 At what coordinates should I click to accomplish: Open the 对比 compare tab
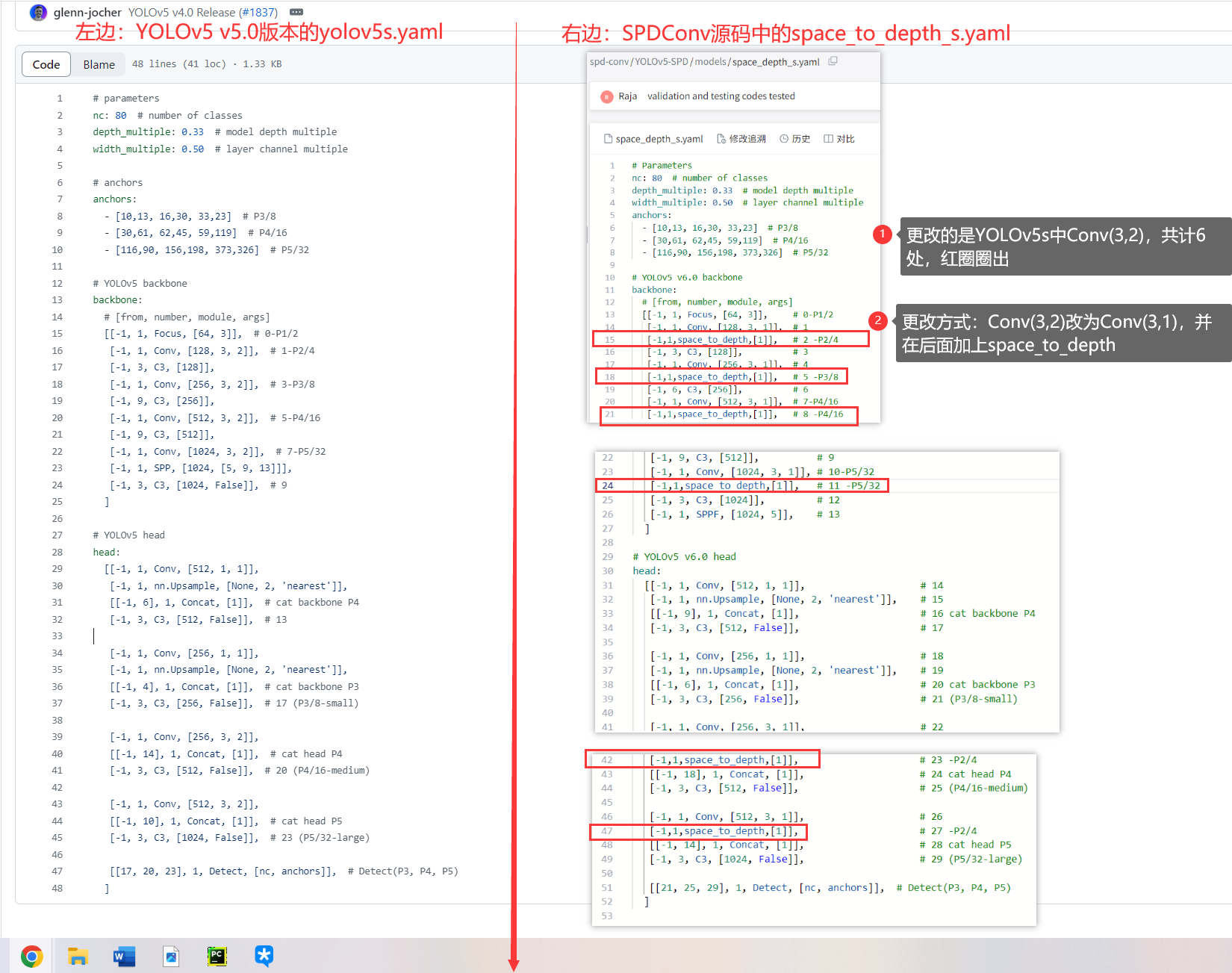click(839, 139)
